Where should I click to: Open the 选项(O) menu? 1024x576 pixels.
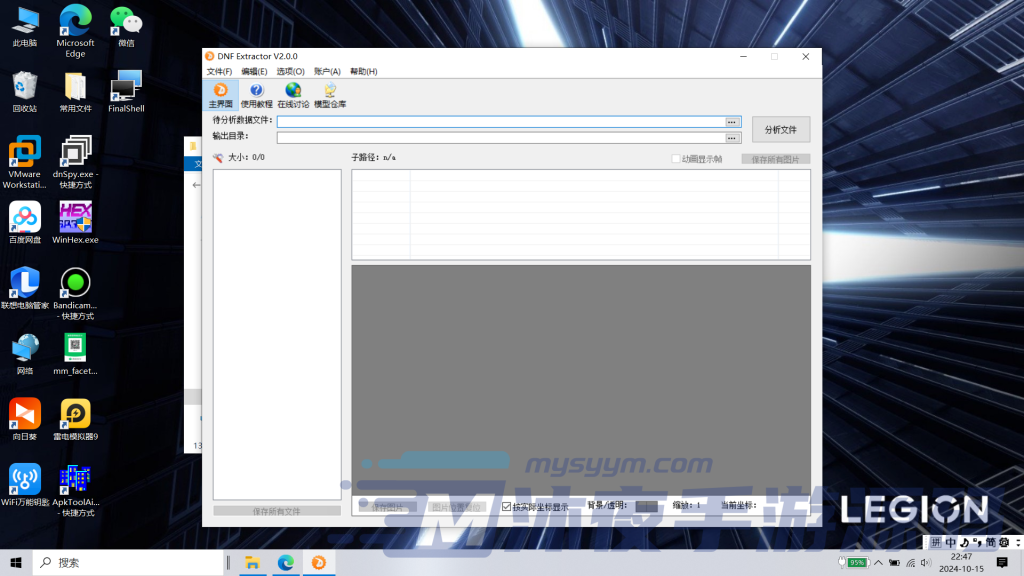290,72
